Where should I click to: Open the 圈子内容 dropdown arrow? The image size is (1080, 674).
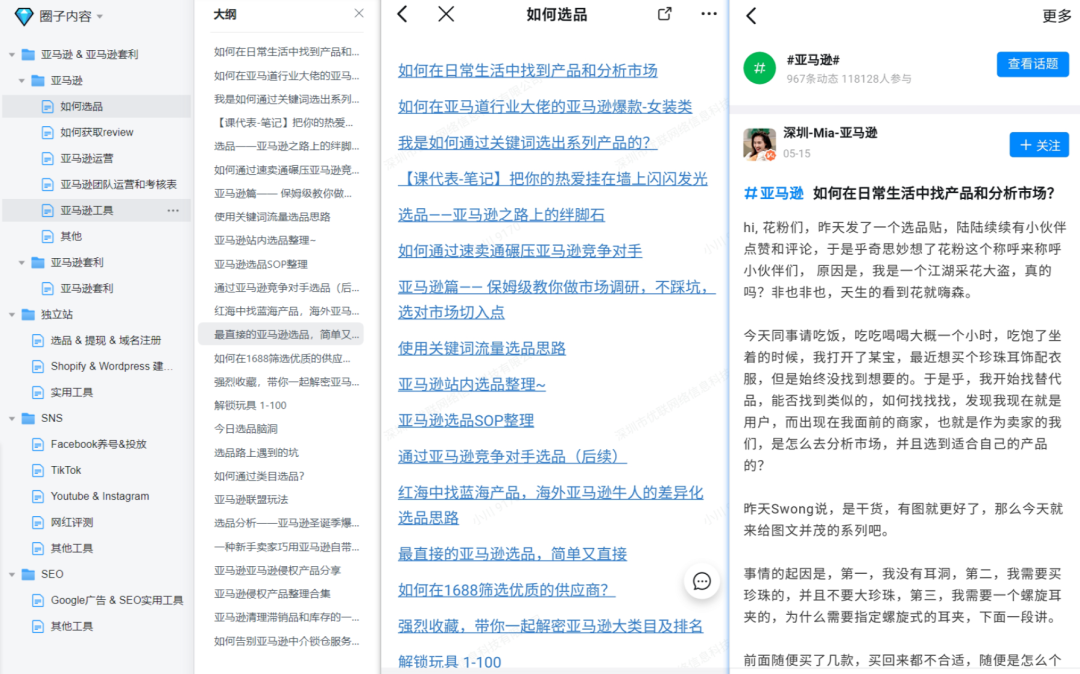(100, 17)
